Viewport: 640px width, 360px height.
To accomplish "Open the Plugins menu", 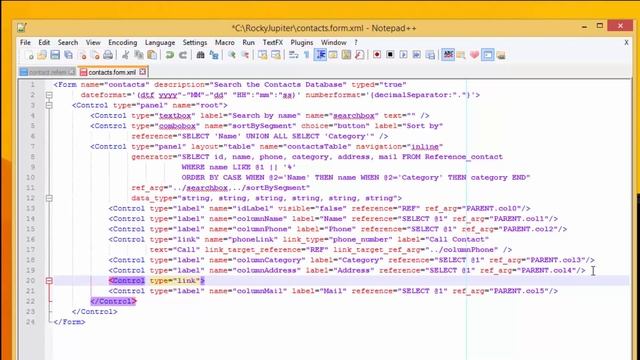I will [x=302, y=42].
